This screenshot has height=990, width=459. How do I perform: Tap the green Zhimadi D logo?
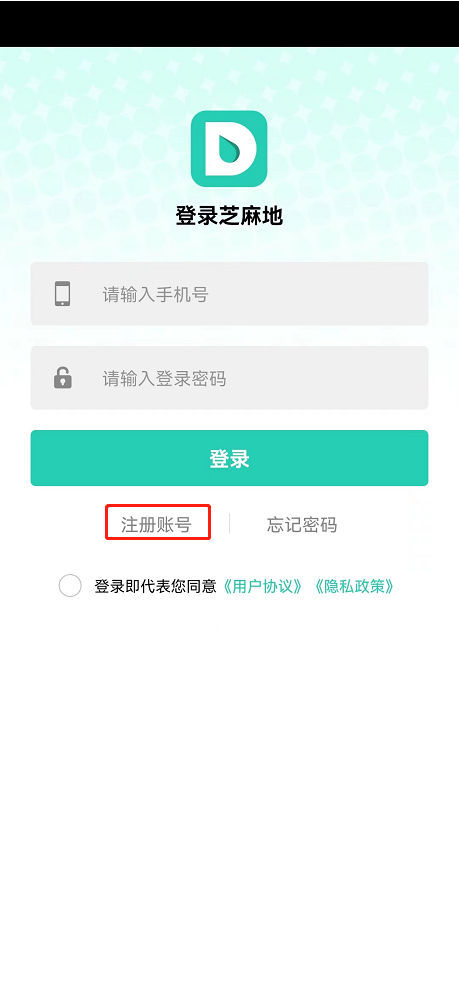pyautogui.click(x=229, y=148)
